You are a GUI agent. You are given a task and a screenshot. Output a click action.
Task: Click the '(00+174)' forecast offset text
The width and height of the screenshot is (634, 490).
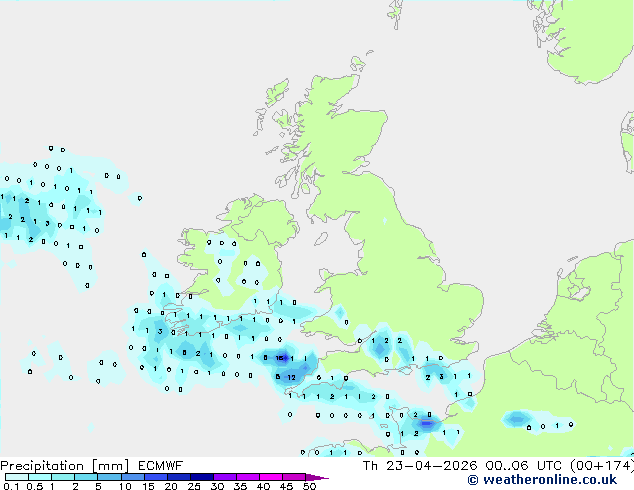click(x=602, y=466)
